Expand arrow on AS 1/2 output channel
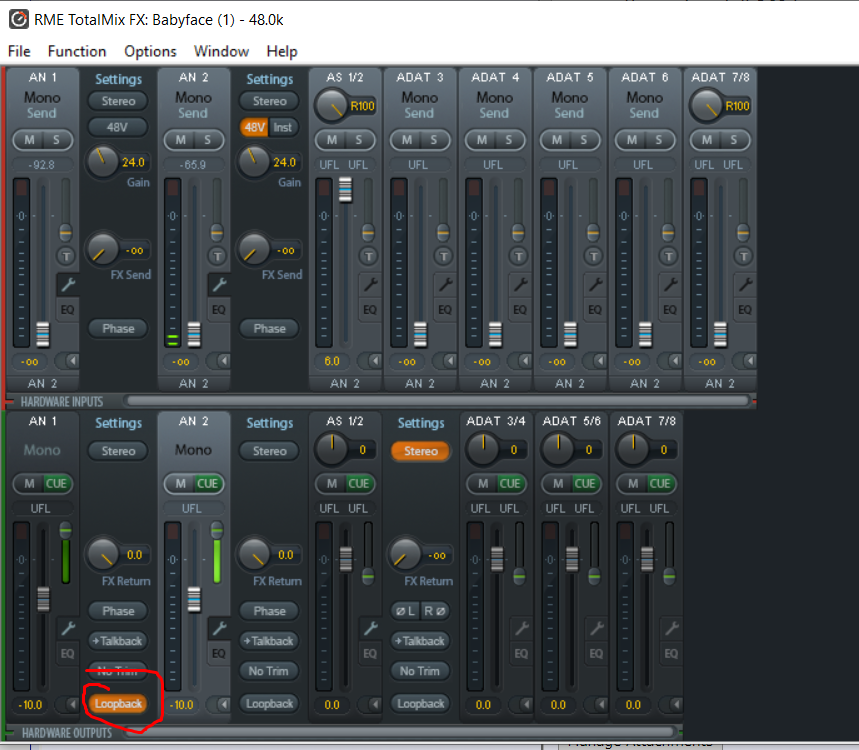859x750 pixels. (x=370, y=704)
